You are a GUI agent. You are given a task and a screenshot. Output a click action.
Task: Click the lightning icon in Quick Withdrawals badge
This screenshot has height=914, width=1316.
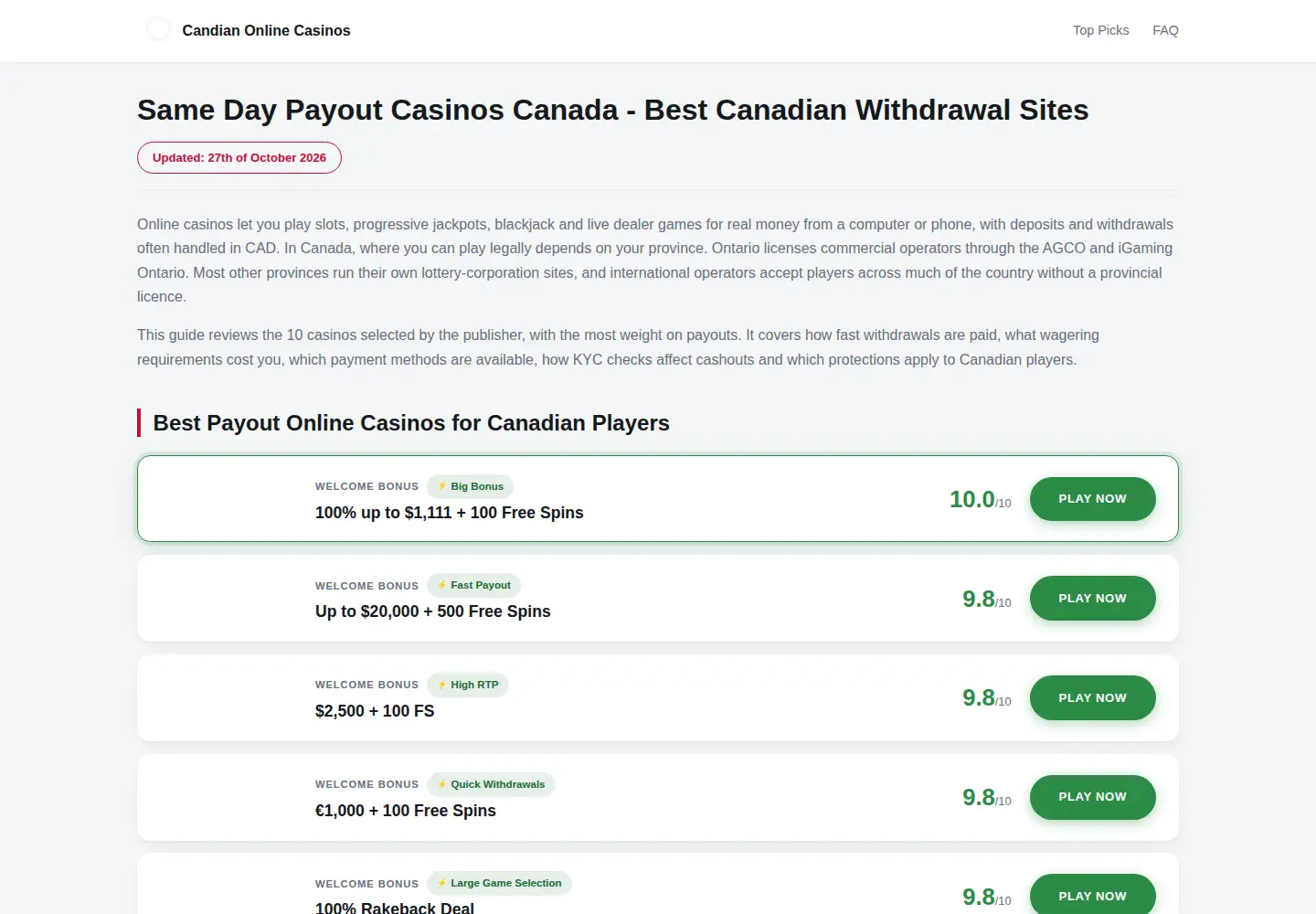pos(442,784)
